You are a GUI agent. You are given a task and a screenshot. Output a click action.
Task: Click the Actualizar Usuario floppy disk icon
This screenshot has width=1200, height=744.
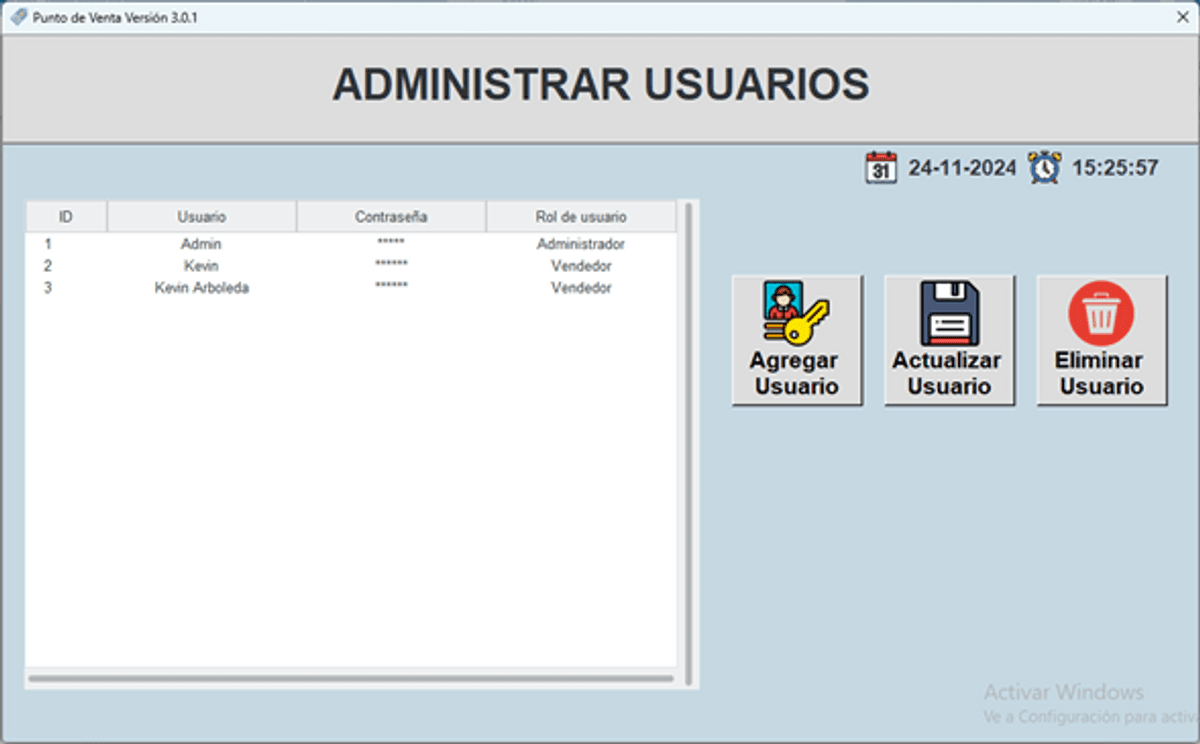click(x=949, y=314)
